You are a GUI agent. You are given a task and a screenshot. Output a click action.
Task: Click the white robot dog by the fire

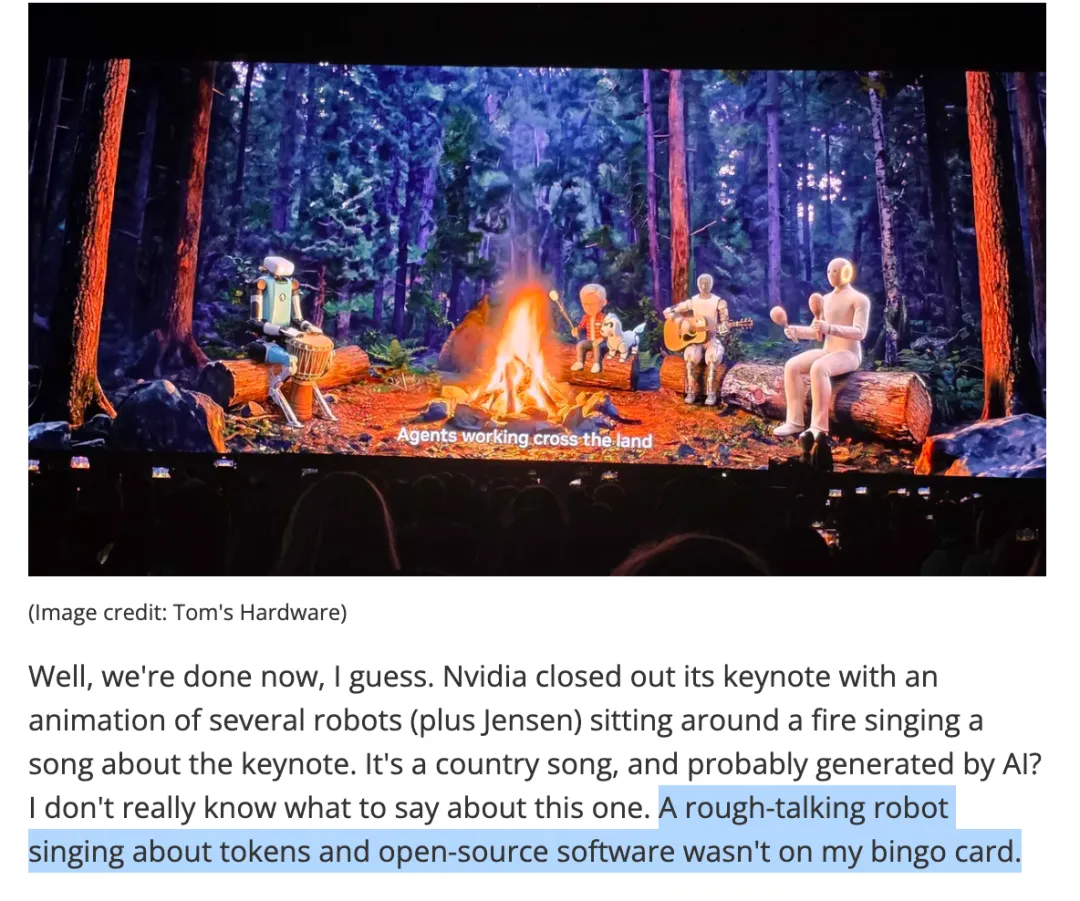pos(622,336)
